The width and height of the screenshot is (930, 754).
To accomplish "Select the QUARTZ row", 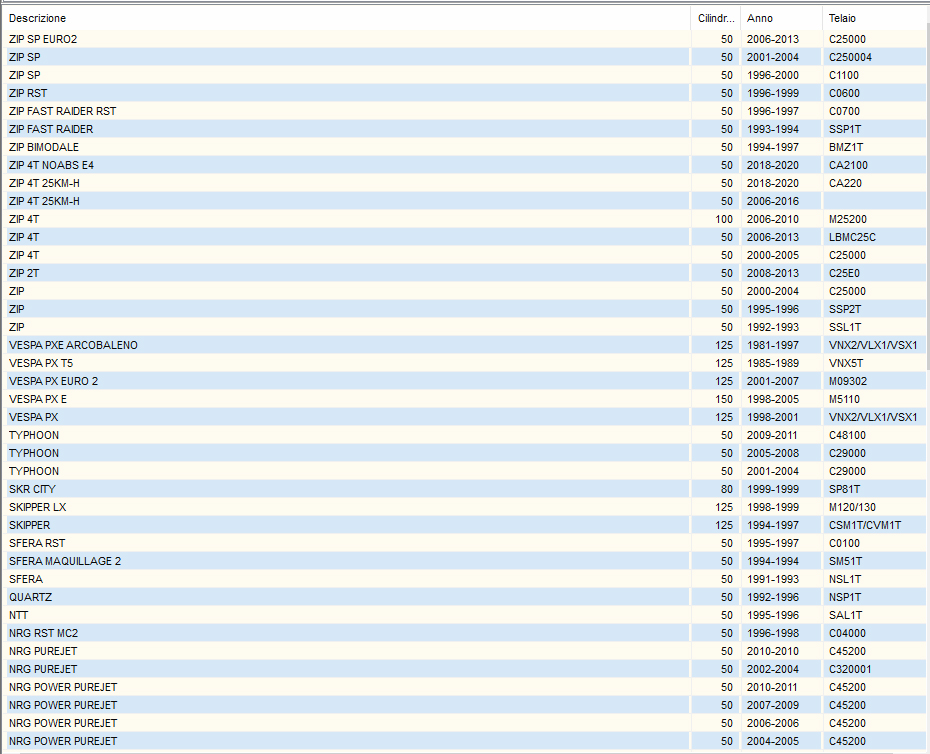I will click(464, 597).
